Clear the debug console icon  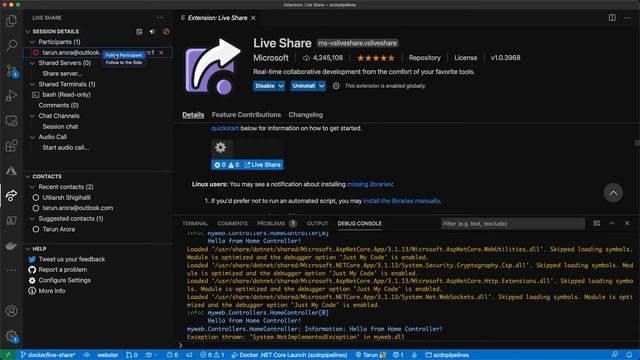(597, 223)
